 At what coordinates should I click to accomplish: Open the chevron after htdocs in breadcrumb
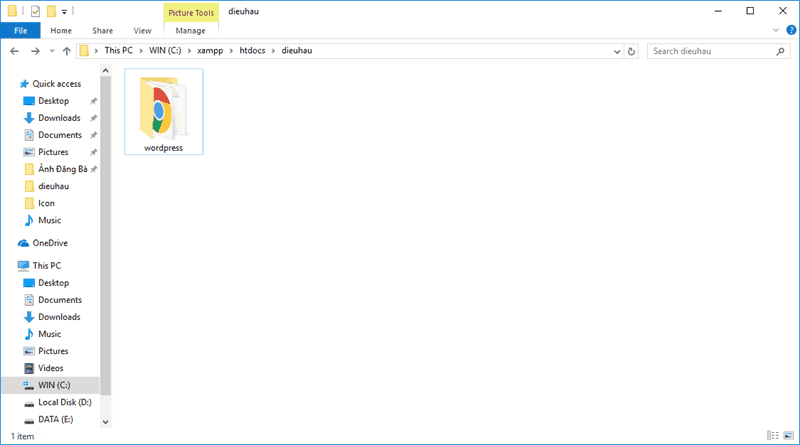click(273, 51)
